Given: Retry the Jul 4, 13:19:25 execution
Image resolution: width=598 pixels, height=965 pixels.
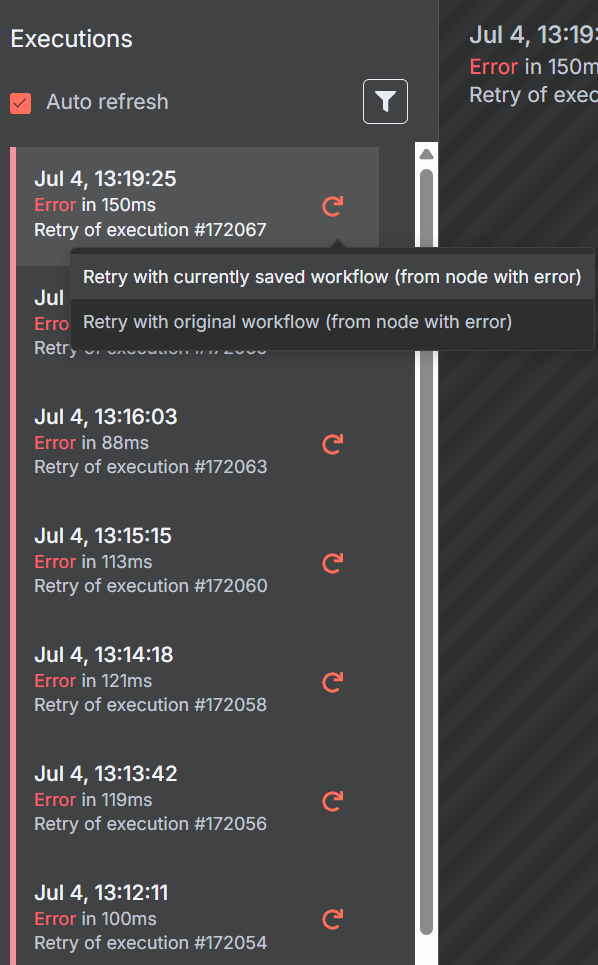Looking at the screenshot, I should pyautogui.click(x=331, y=205).
